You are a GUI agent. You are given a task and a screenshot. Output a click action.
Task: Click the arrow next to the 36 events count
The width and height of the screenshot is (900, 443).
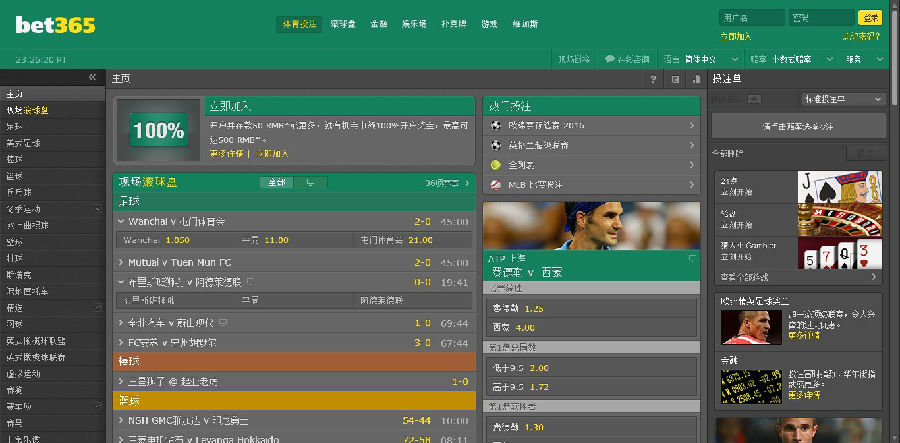467,183
